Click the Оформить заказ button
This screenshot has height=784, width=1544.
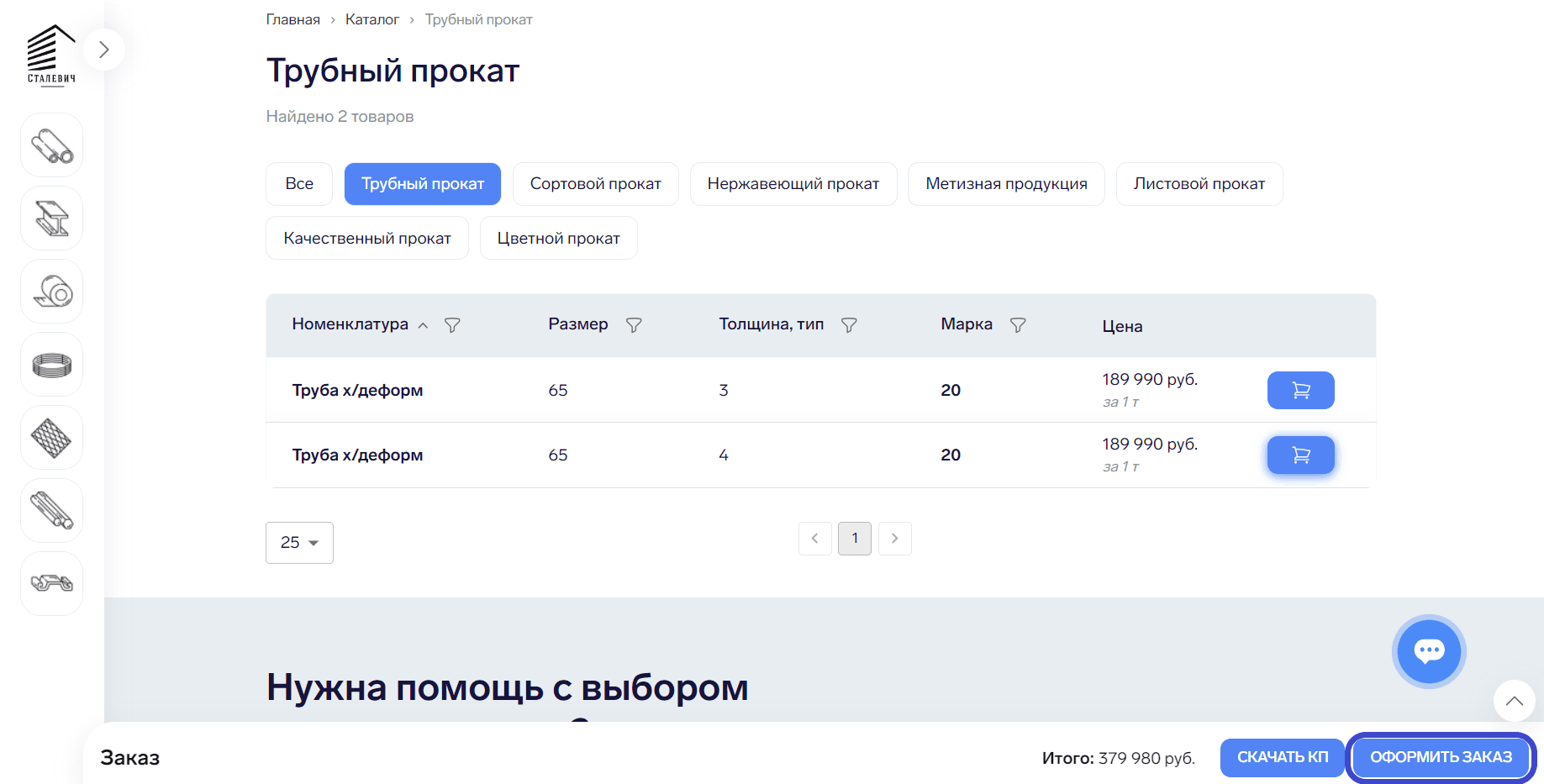[x=1441, y=757]
